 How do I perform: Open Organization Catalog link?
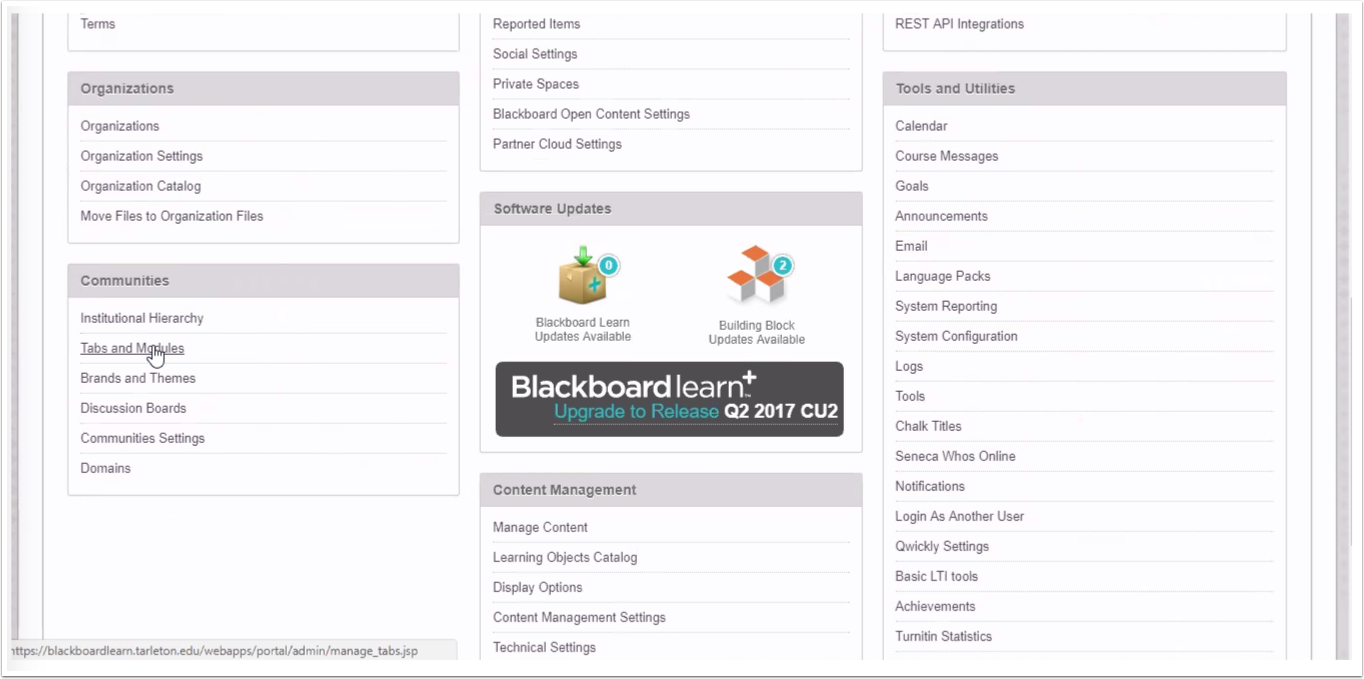coord(140,186)
